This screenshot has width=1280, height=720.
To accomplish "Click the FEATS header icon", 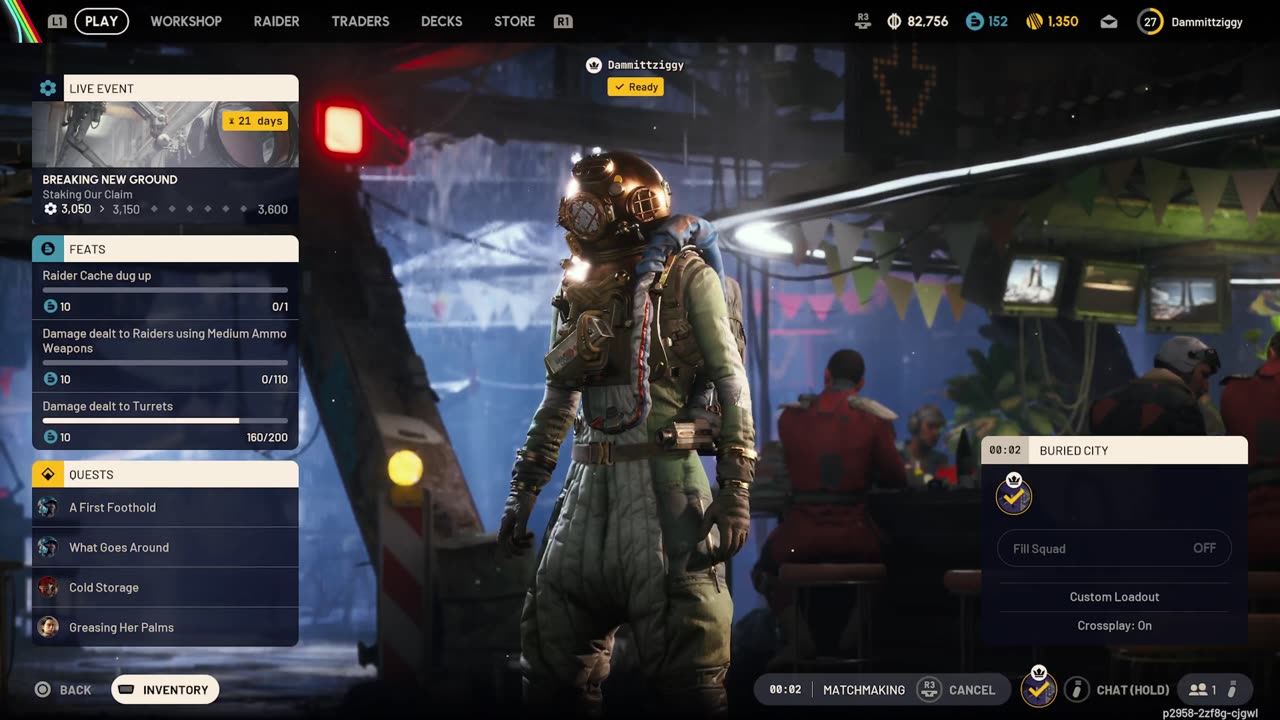I will [x=47, y=249].
